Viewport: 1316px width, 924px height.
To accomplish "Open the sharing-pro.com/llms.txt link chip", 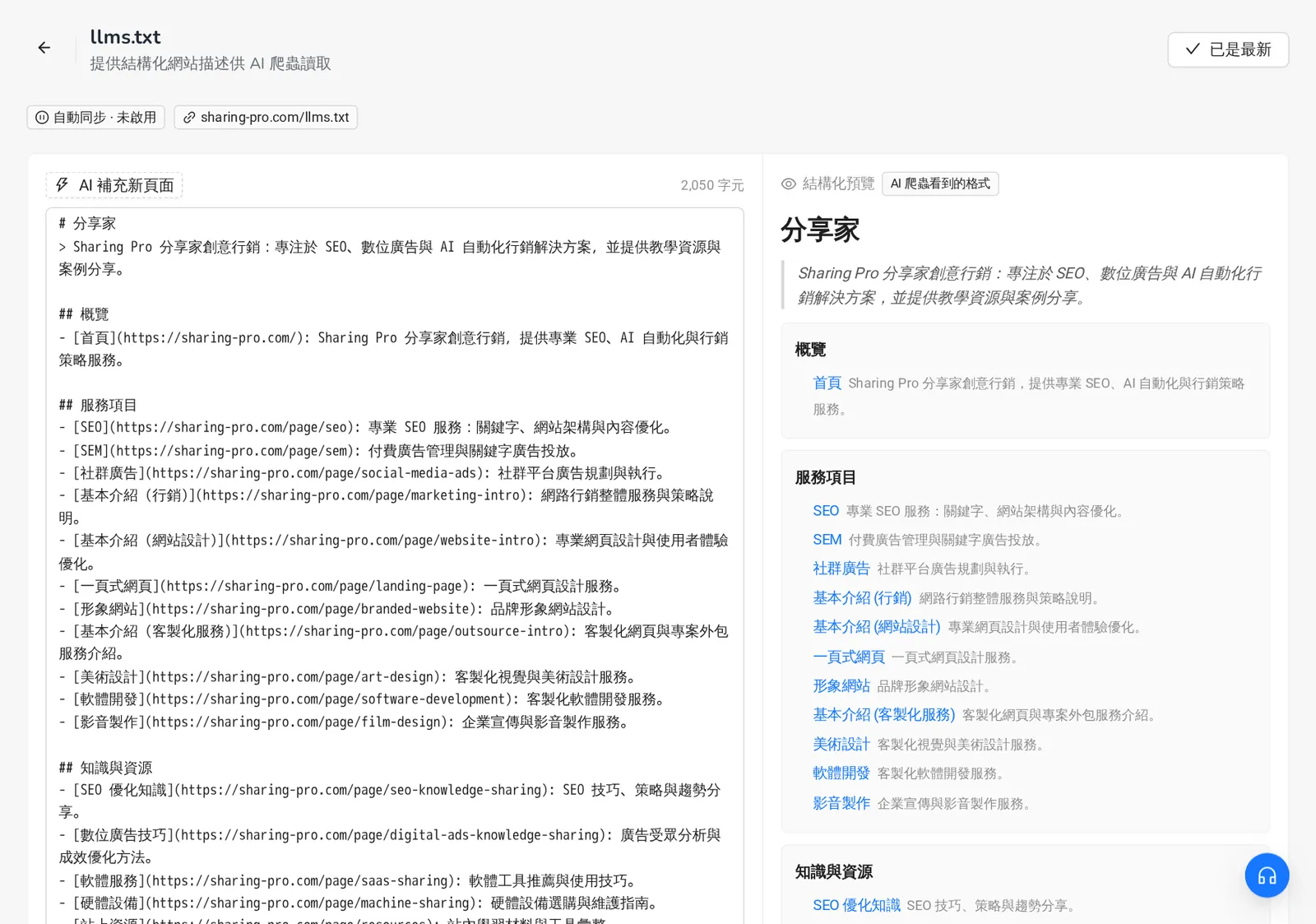I will (266, 118).
